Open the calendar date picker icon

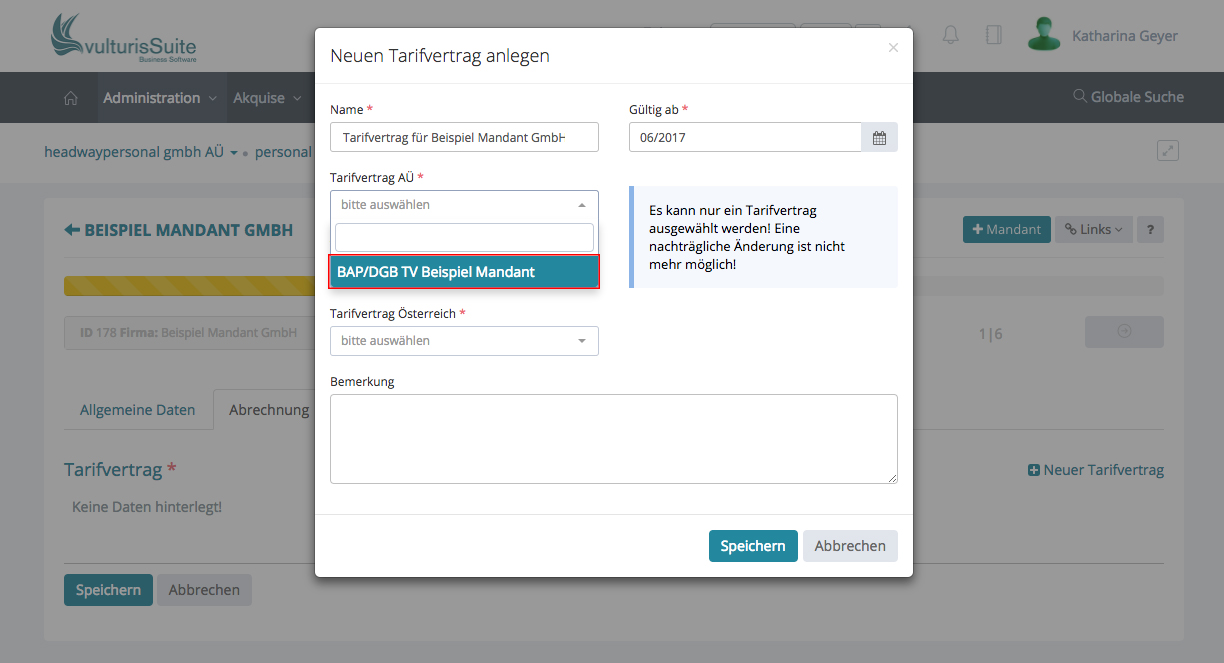pyautogui.click(x=879, y=137)
